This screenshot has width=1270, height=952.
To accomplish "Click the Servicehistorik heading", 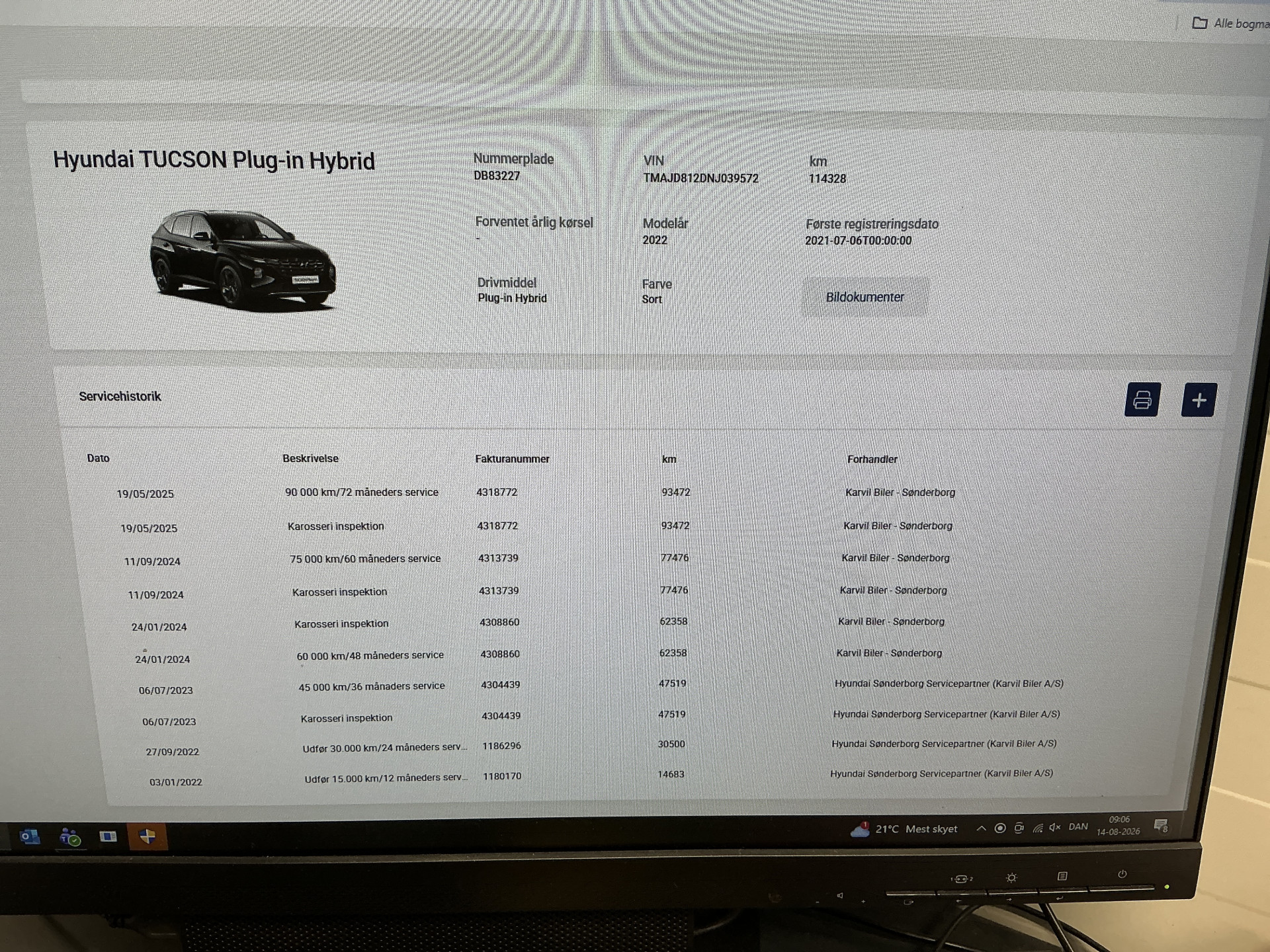I will (x=120, y=396).
